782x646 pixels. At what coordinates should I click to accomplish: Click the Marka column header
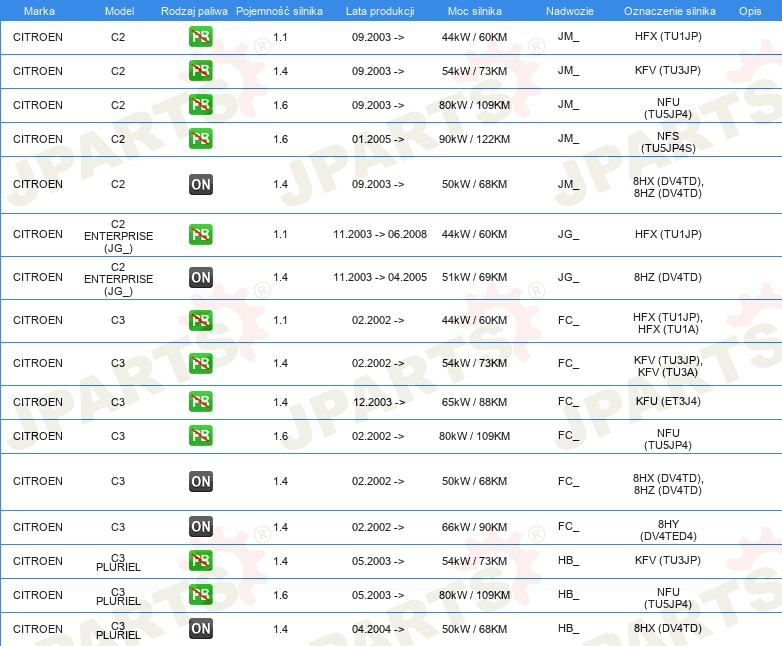[x=39, y=11]
